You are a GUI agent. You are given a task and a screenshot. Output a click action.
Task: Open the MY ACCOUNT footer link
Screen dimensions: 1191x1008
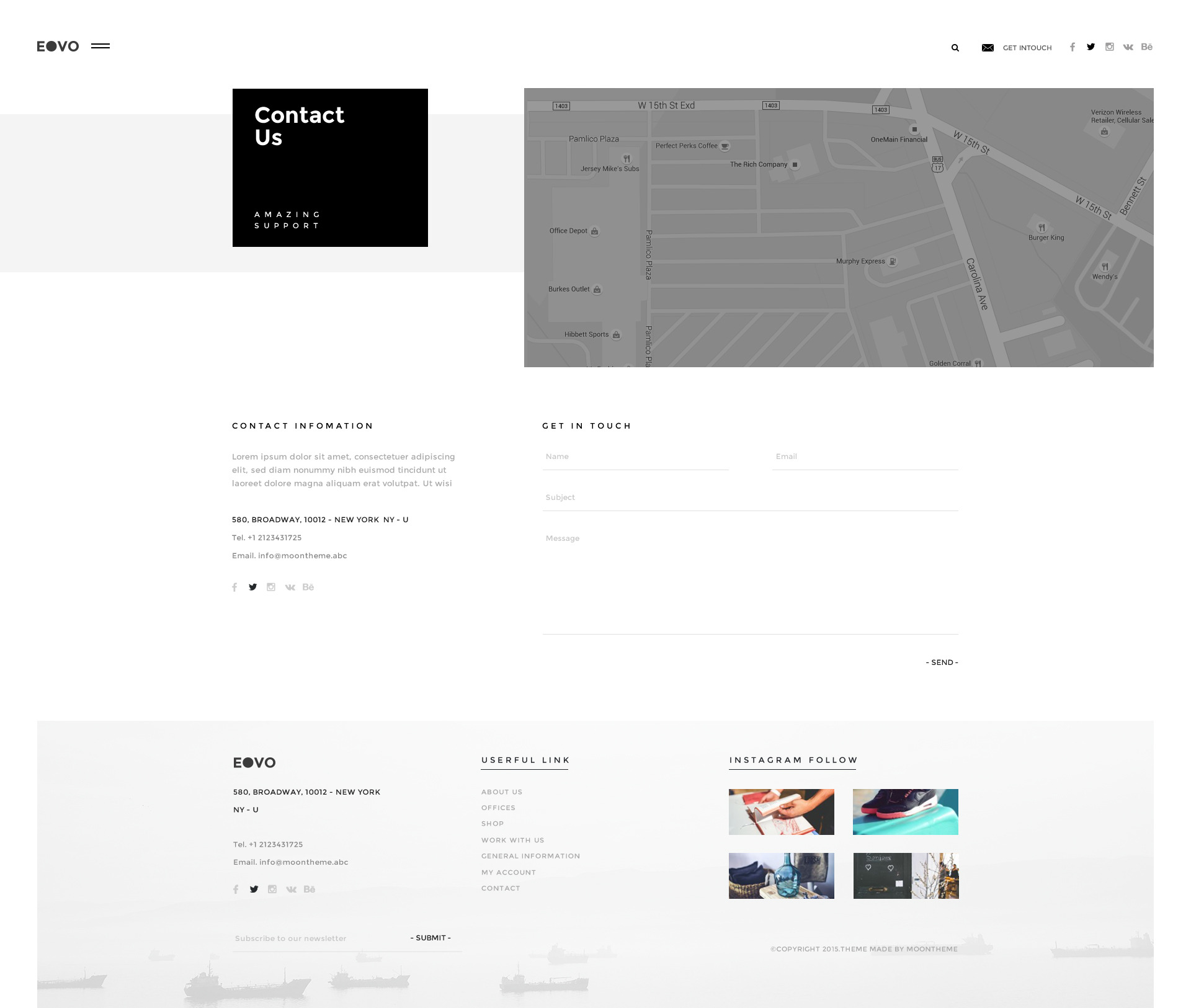click(508, 872)
